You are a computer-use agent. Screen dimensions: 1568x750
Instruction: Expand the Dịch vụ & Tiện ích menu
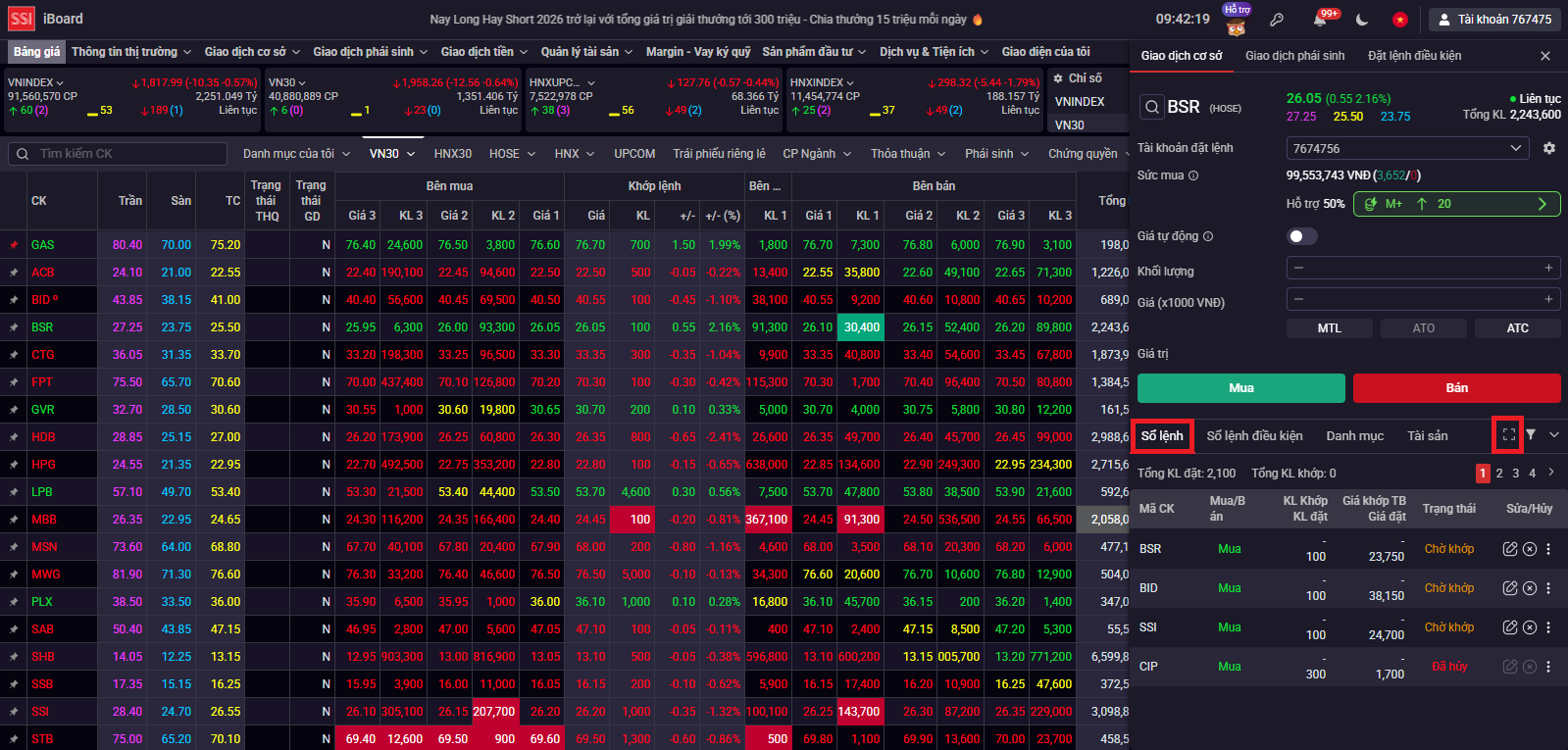coord(935,52)
